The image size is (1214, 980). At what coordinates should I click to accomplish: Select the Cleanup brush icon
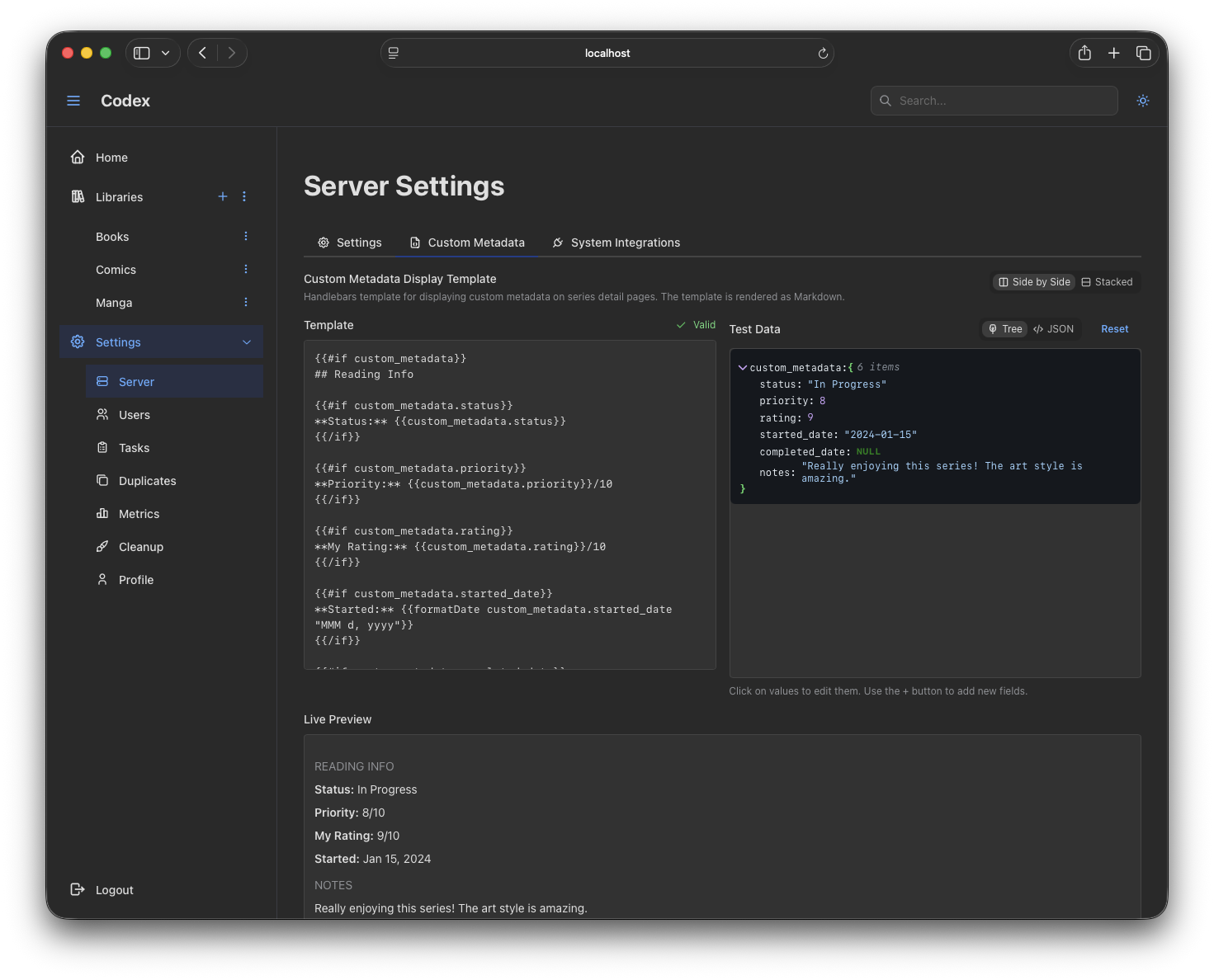tap(102, 546)
